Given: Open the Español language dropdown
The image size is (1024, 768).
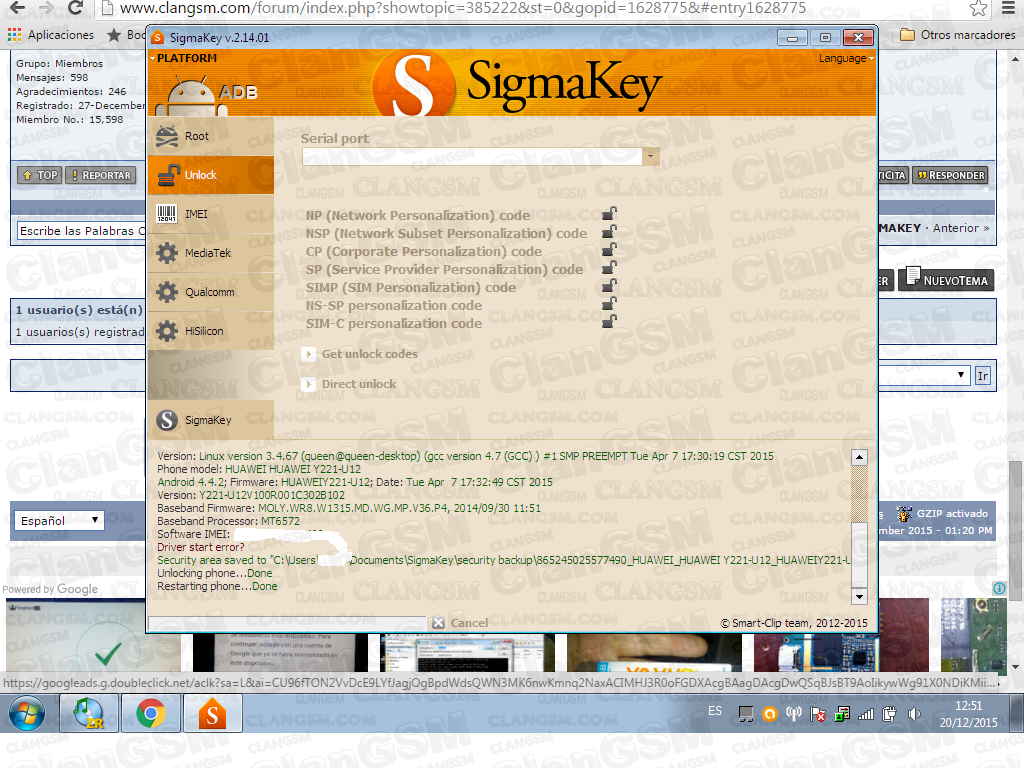Looking at the screenshot, I should tap(59, 520).
